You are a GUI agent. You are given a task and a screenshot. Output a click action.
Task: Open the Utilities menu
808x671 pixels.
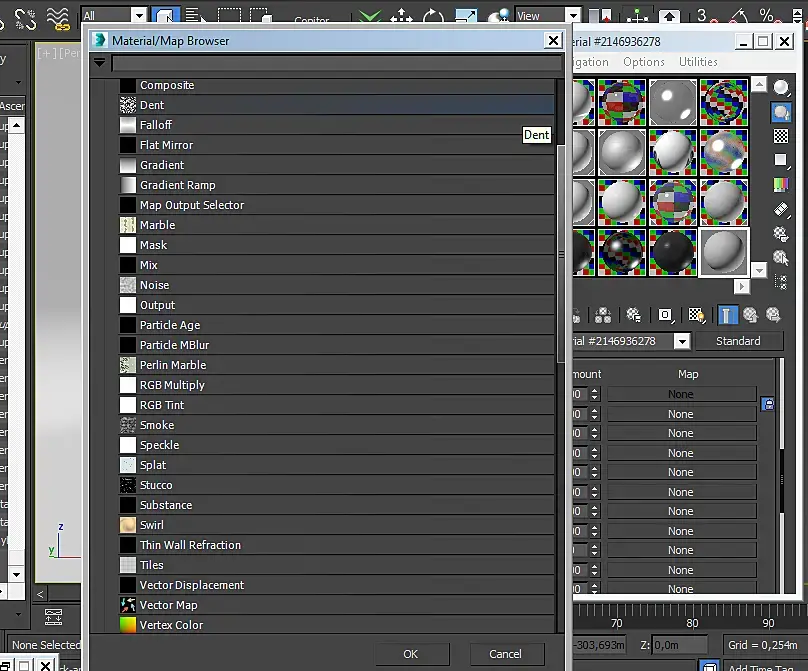tap(698, 62)
